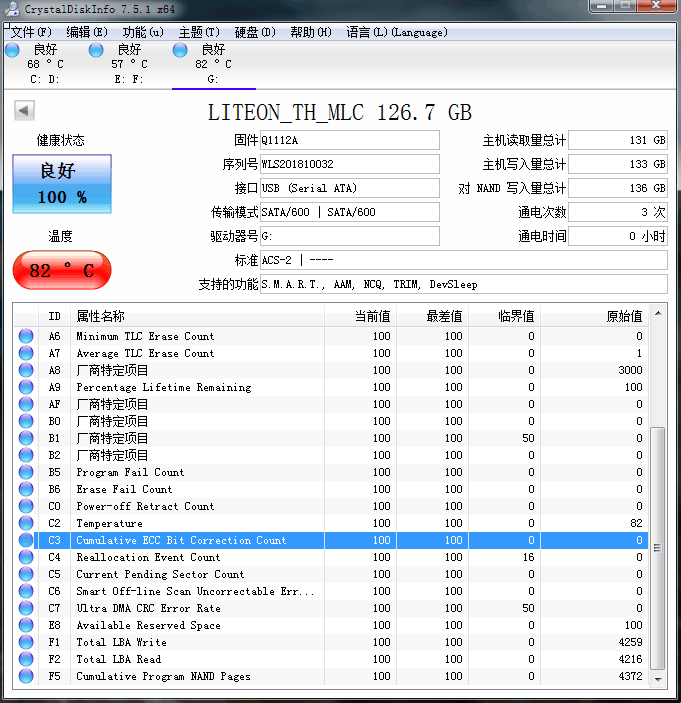Click the serial number field WLS201810032
Image resolution: width=681 pixels, height=703 pixels.
tap(350, 164)
